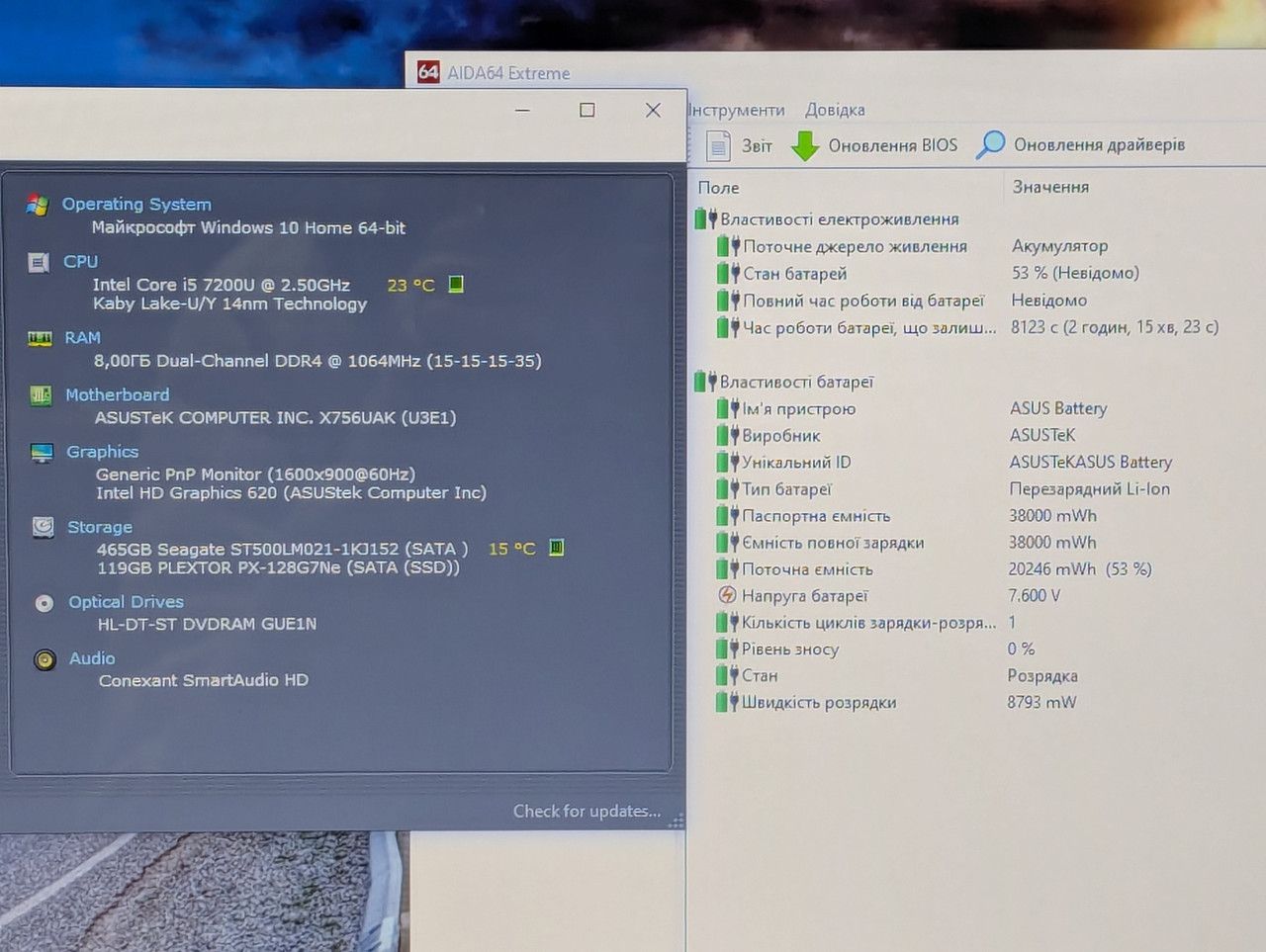The height and width of the screenshot is (952, 1266).
Task: Open the Довідка menu
Action: pyautogui.click(x=835, y=110)
